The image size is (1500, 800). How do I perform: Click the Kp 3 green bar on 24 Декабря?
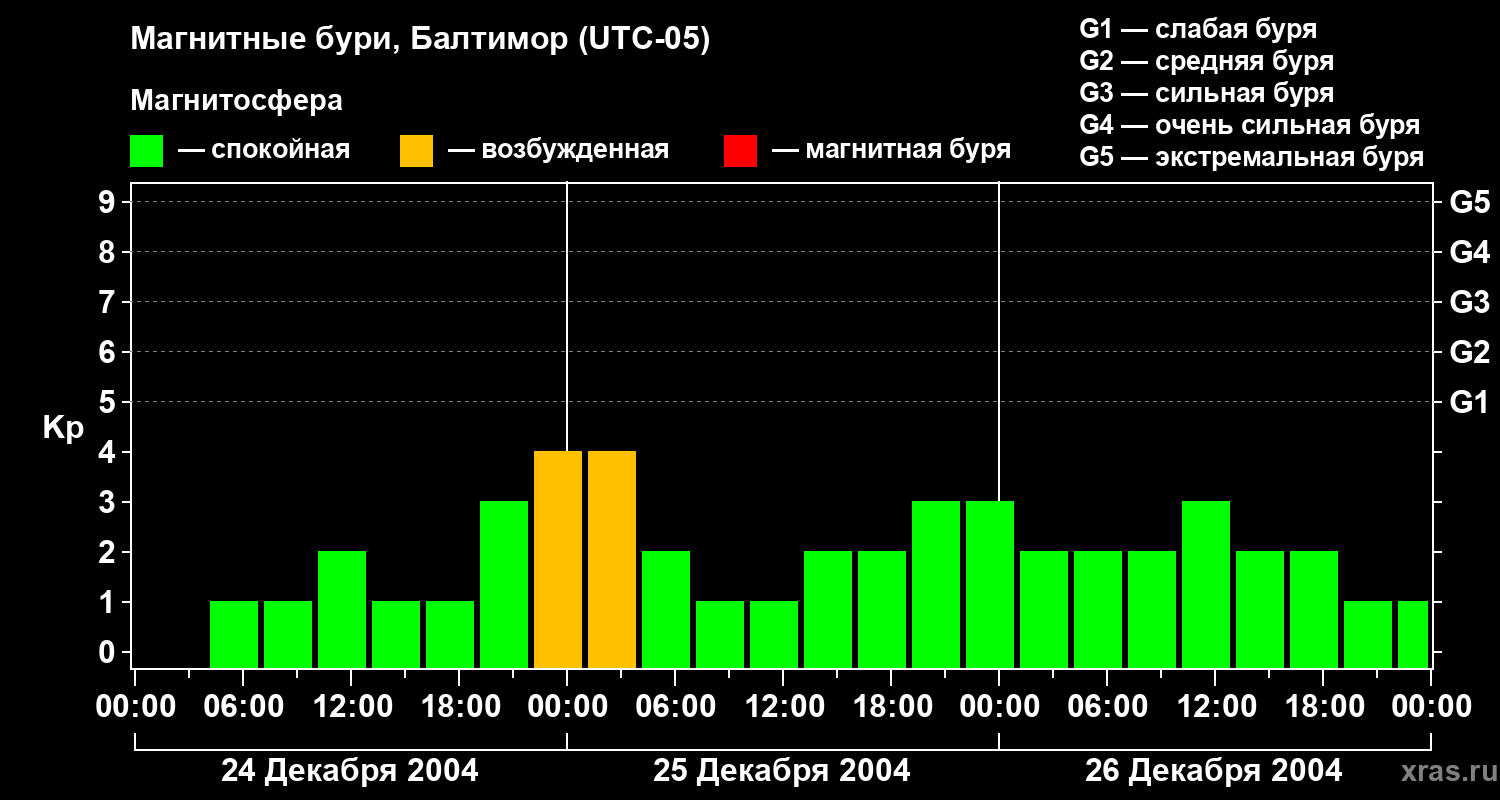point(504,584)
